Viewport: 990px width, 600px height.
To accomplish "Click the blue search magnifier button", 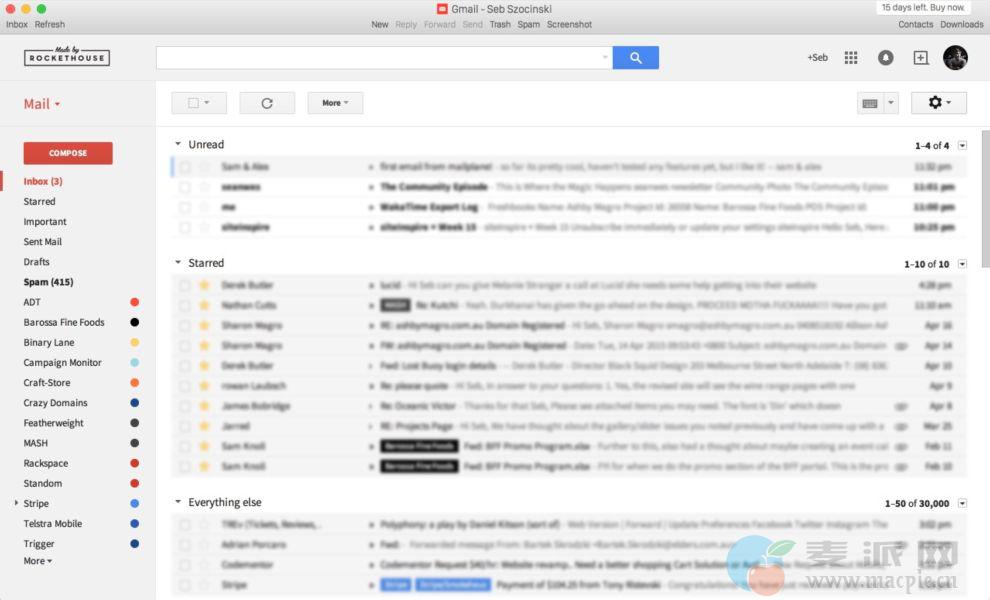I will (x=635, y=58).
